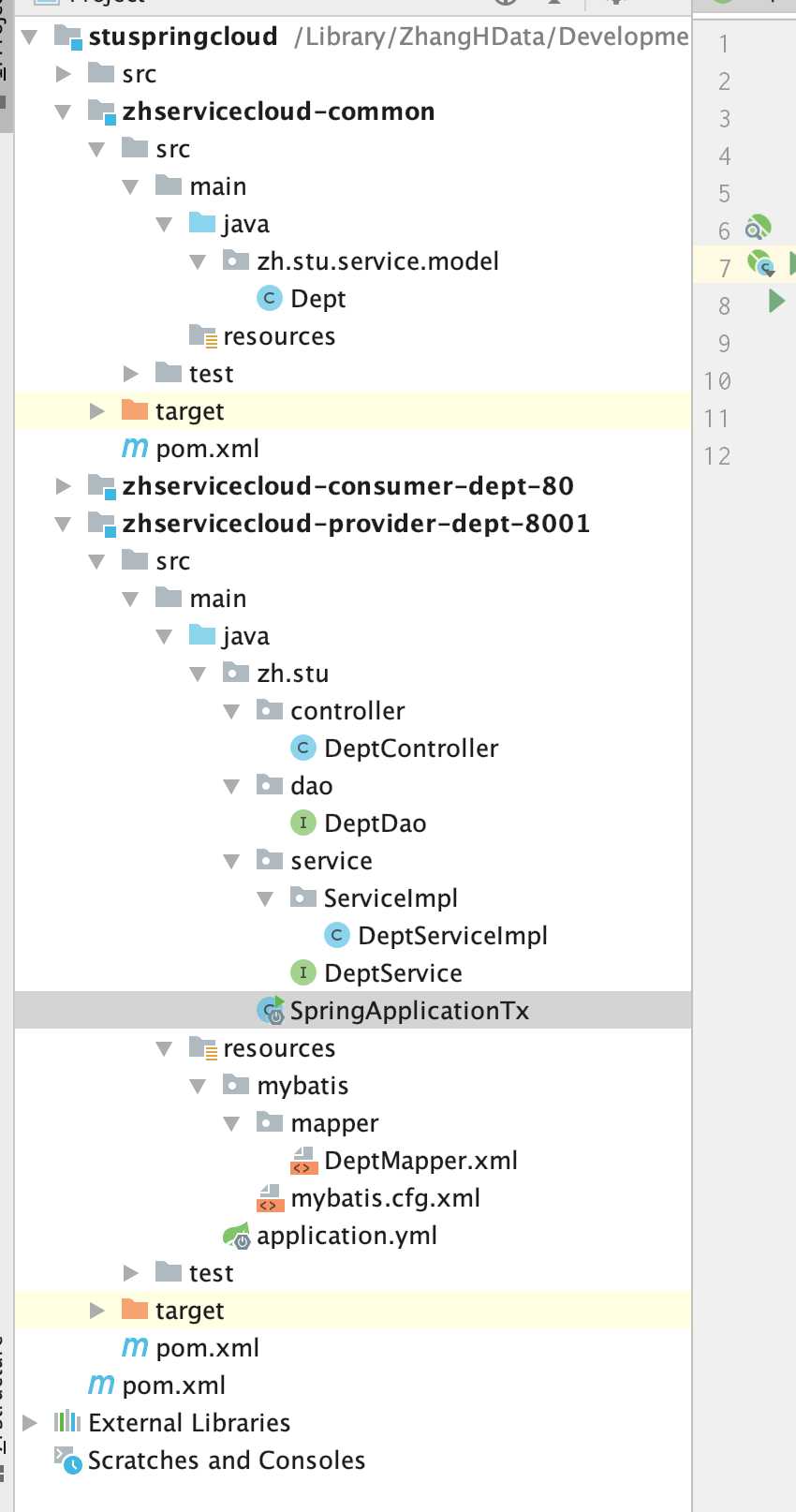796x1512 pixels.
Task: Select Scratches and Consoles
Action: pyautogui.click(x=226, y=1460)
